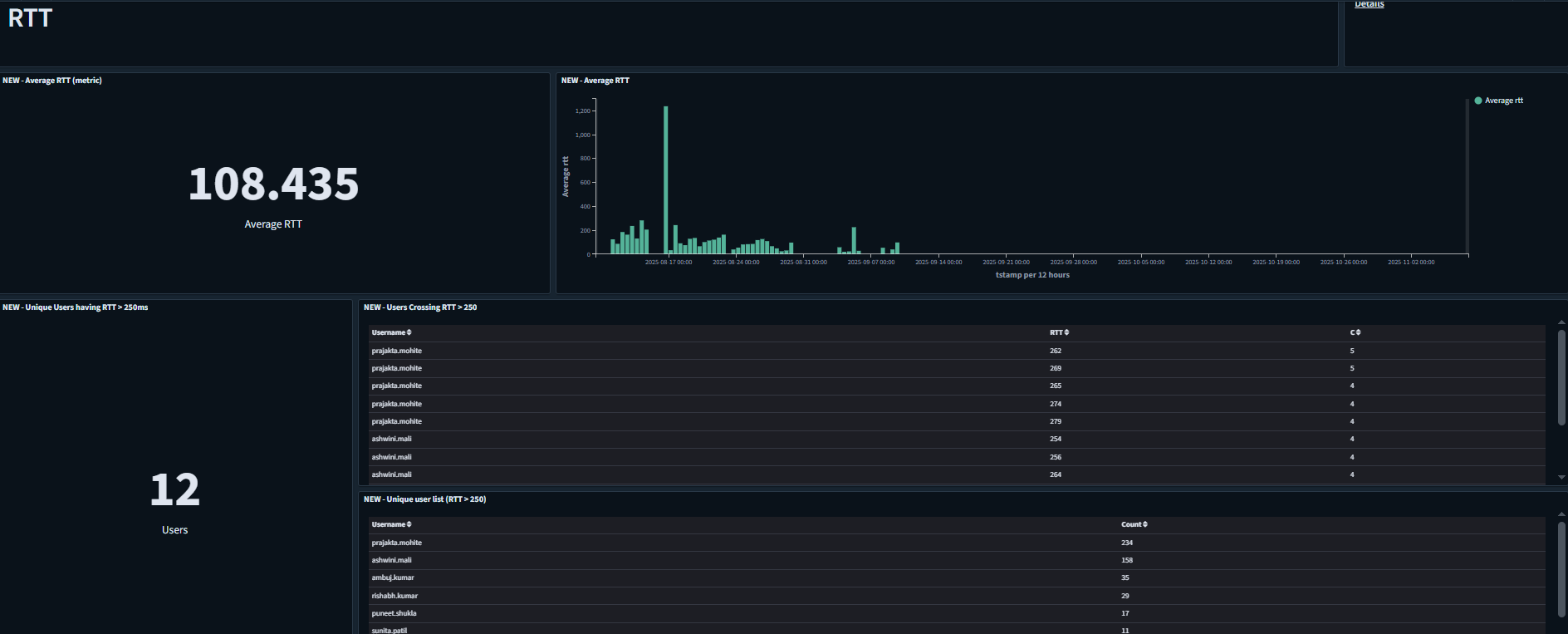Sort Users Crossing table by Username
This screenshot has width=1568, height=634.
(391, 332)
